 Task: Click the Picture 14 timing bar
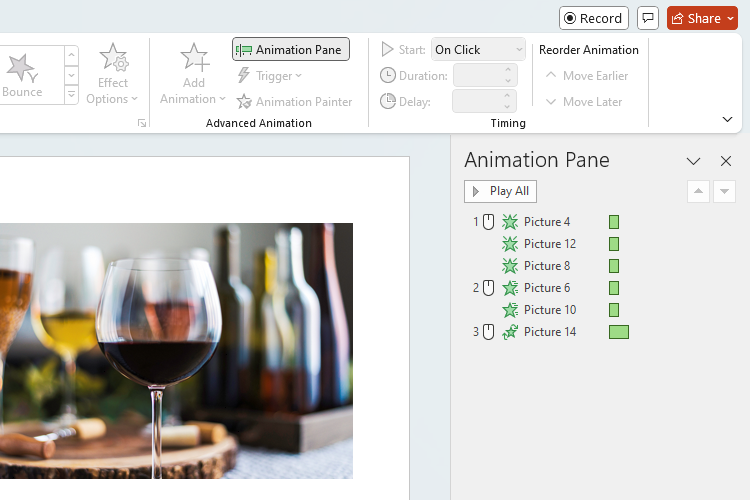[x=619, y=332]
